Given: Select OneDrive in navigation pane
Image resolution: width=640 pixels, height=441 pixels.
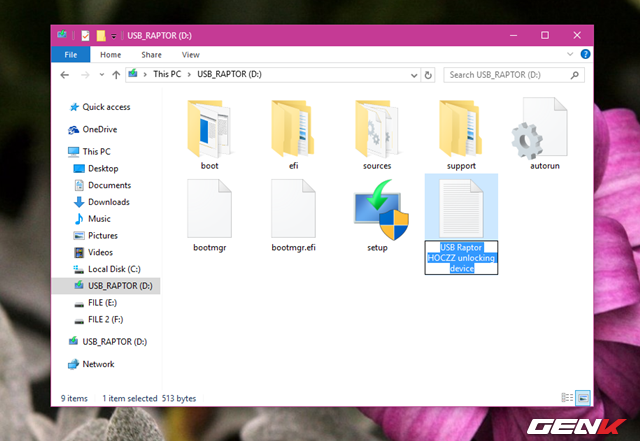Looking at the screenshot, I should [x=93, y=129].
